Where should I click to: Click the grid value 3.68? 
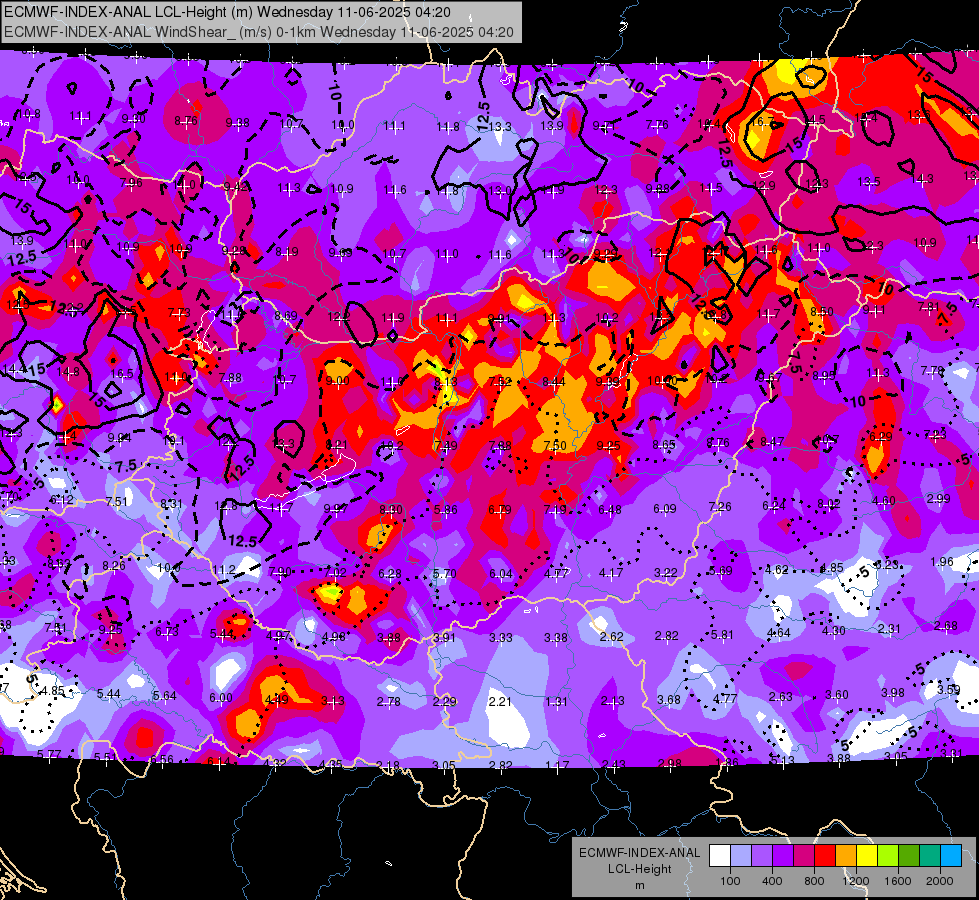669,700
